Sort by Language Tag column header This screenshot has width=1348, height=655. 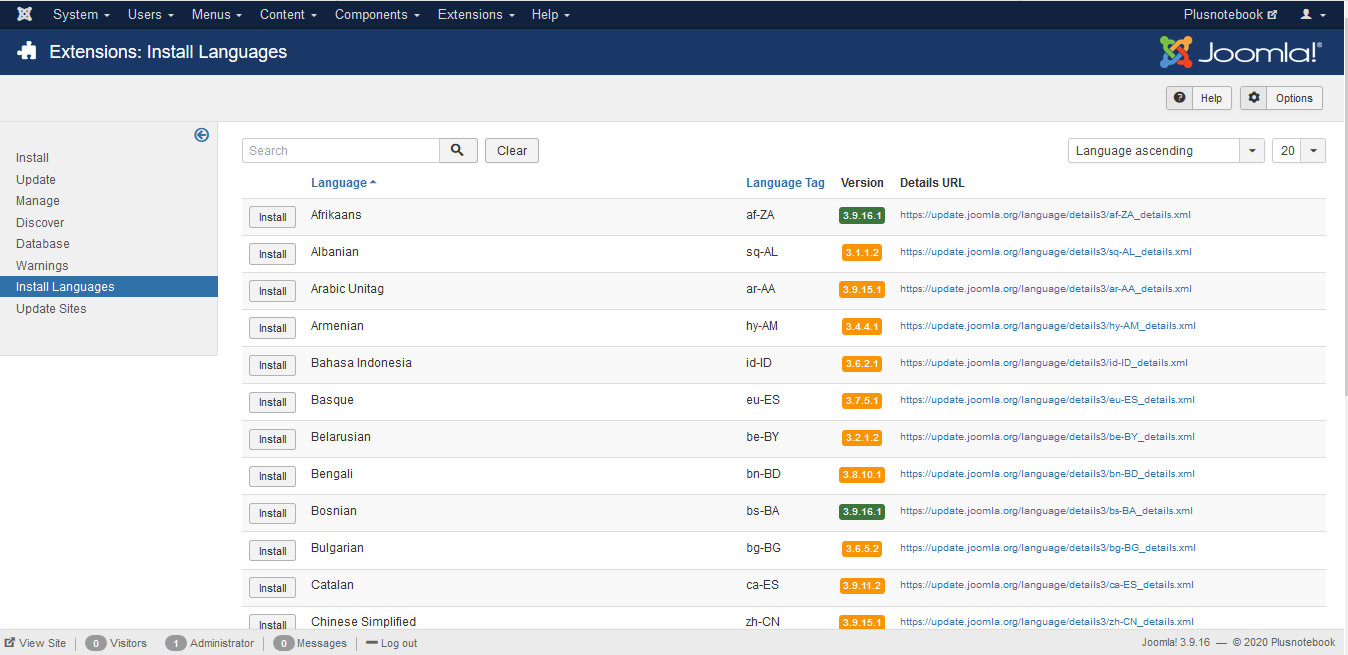pyautogui.click(x=785, y=183)
